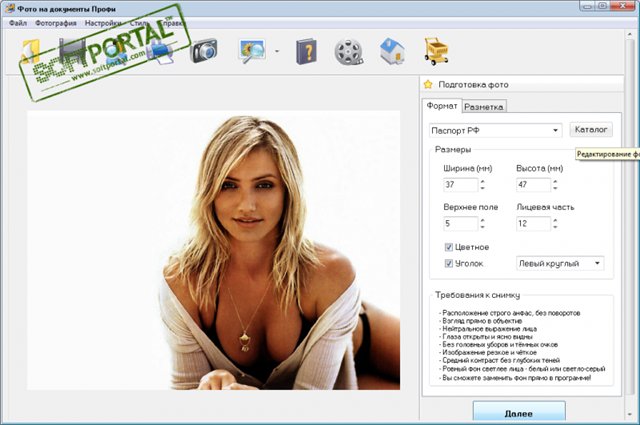Click requirement line 'Изображение резкое и чёткое'
Image resolution: width=640 pixels, height=425 pixels.
489,352
